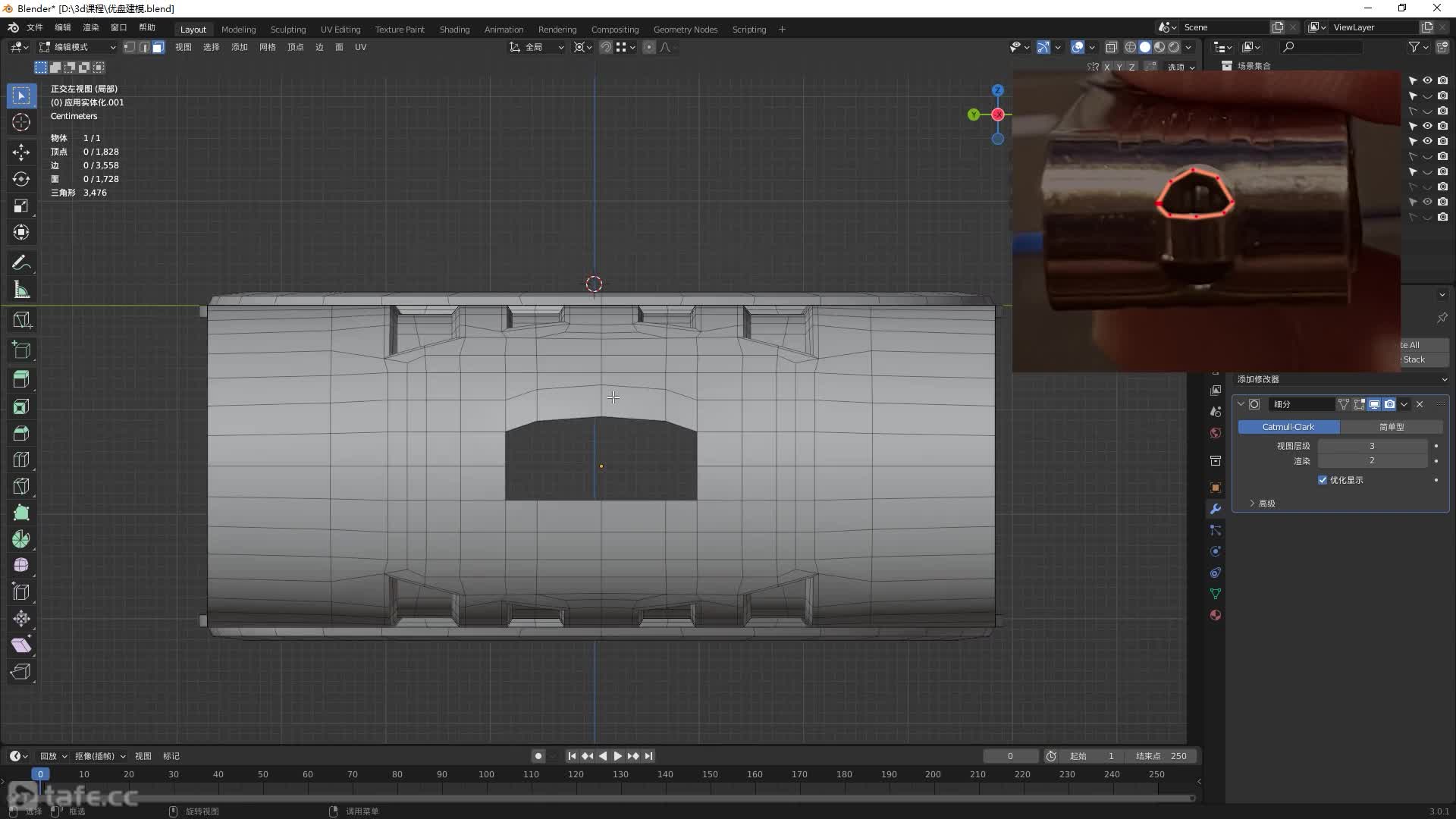
Task: Toggle the 优化显示 checkbox
Action: tap(1323, 480)
